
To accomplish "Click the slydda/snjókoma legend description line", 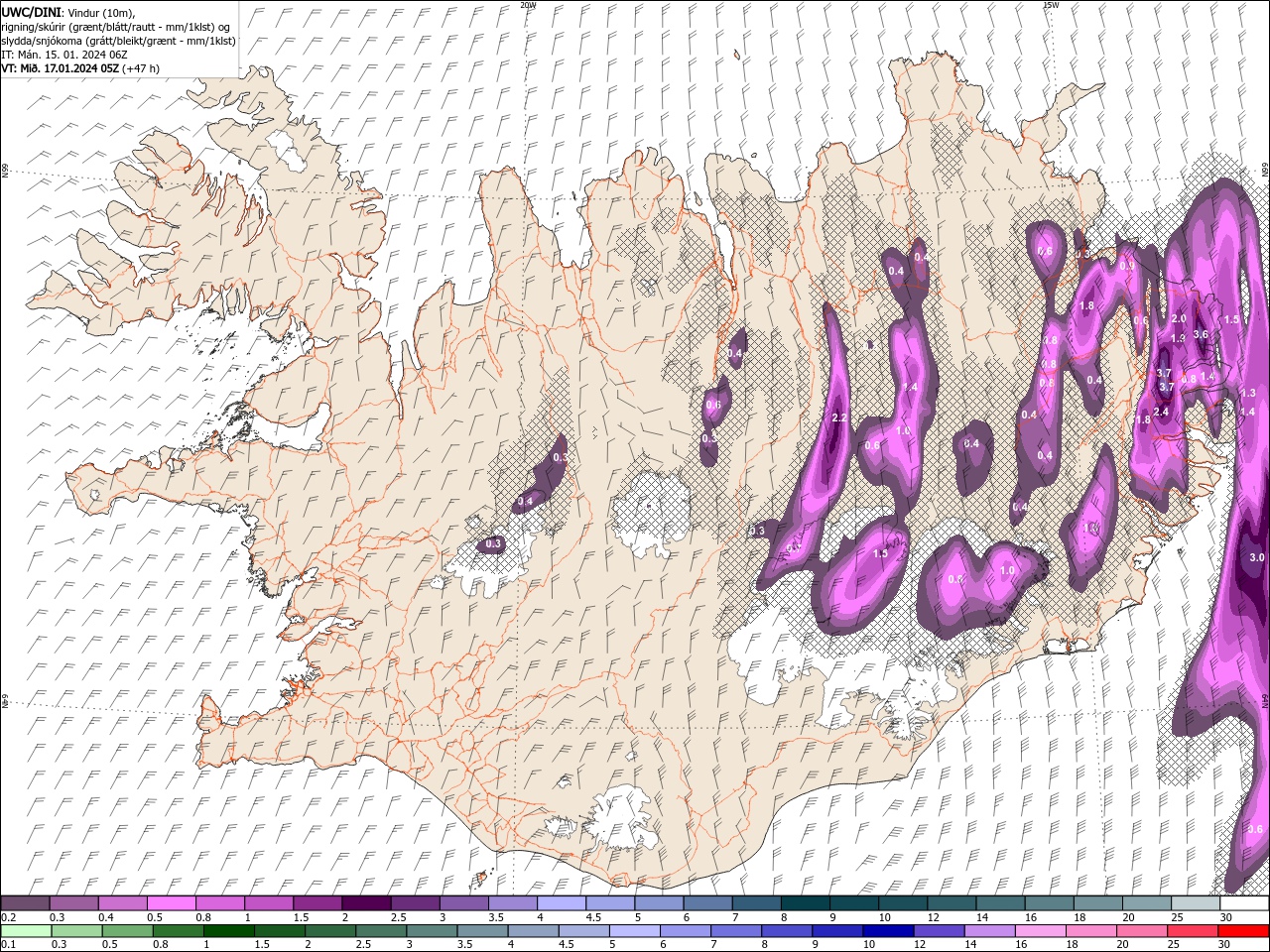I will click(119, 41).
